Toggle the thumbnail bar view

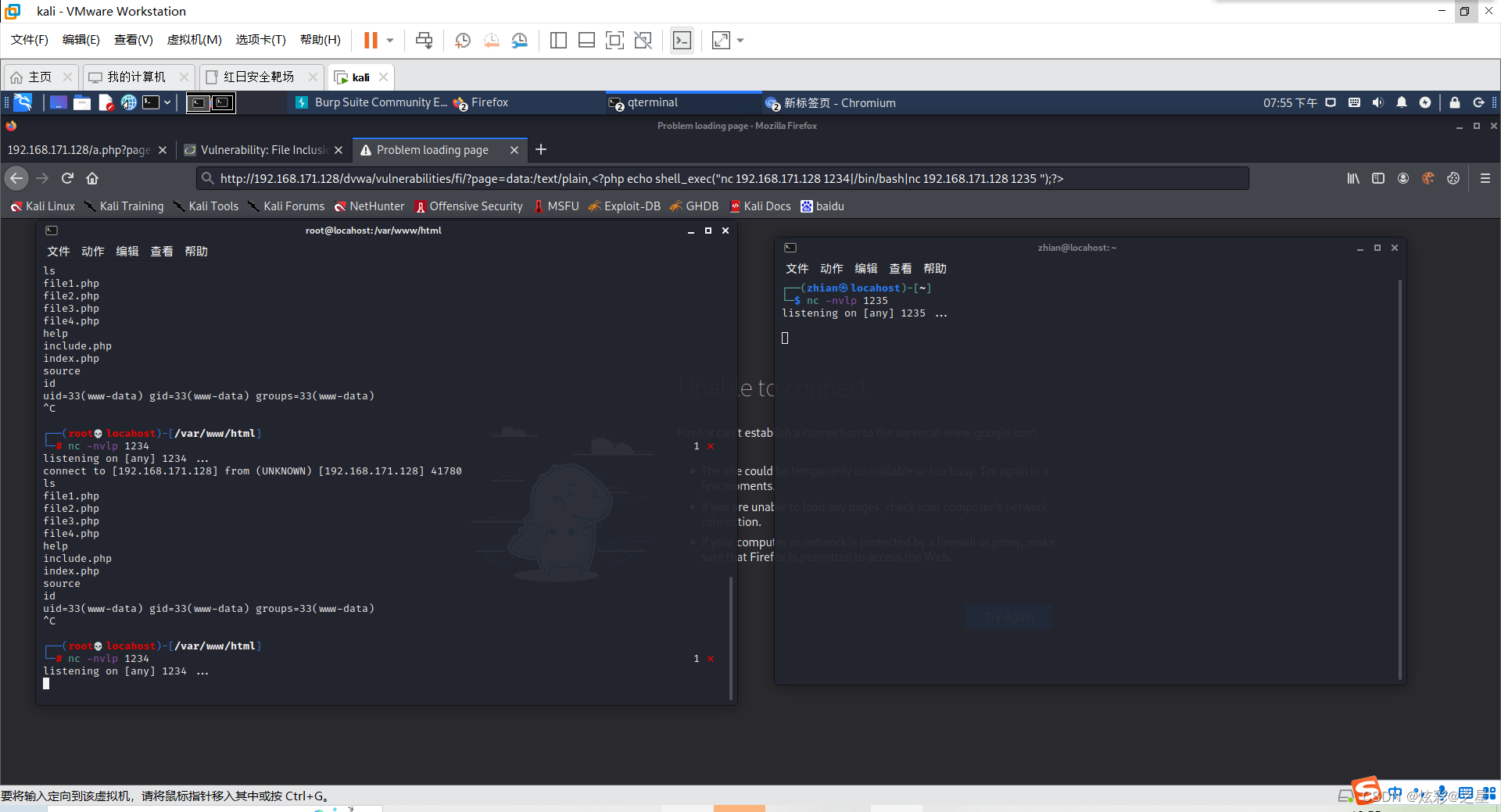coord(586,40)
